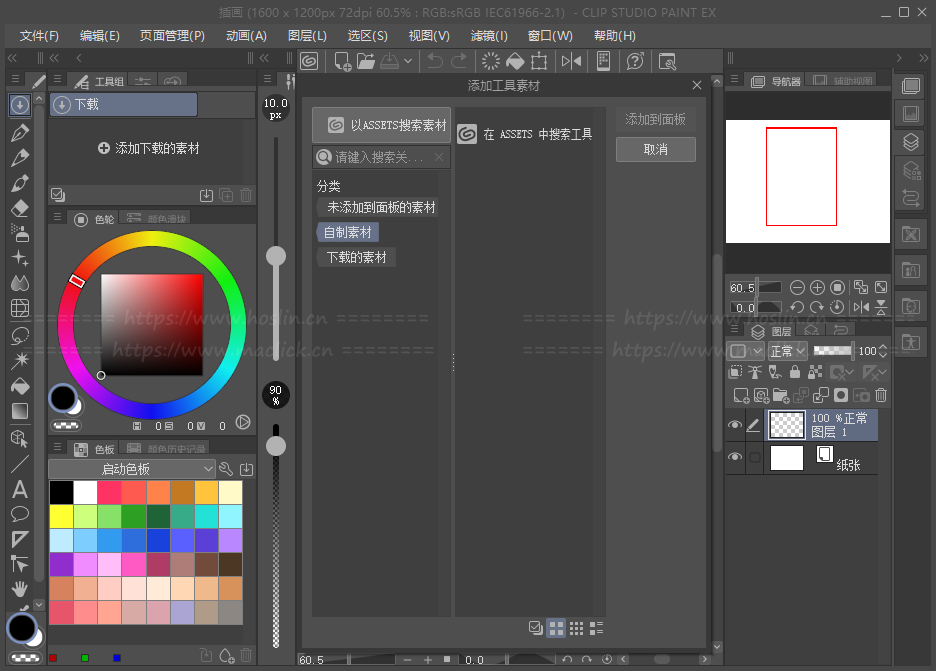Click the Clip Studio logo icon in the command bar
The width and height of the screenshot is (936, 671).
[310, 61]
